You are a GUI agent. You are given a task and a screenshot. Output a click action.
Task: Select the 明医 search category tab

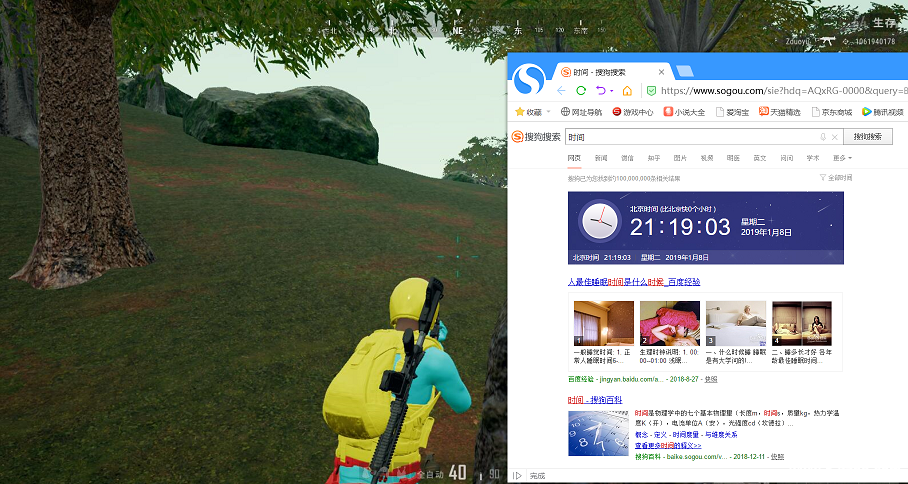(x=733, y=158)
